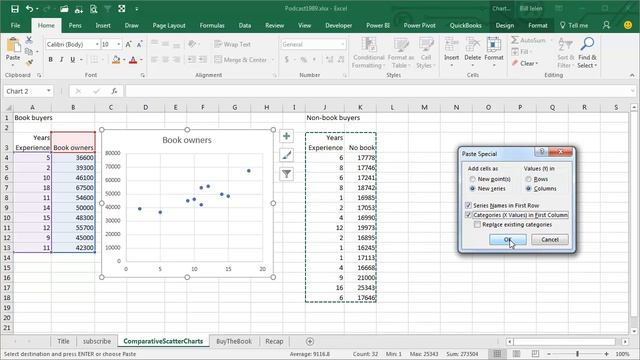Toggle Series Names in First Row checkbox

pyautogui.click(x=468, y=205)
